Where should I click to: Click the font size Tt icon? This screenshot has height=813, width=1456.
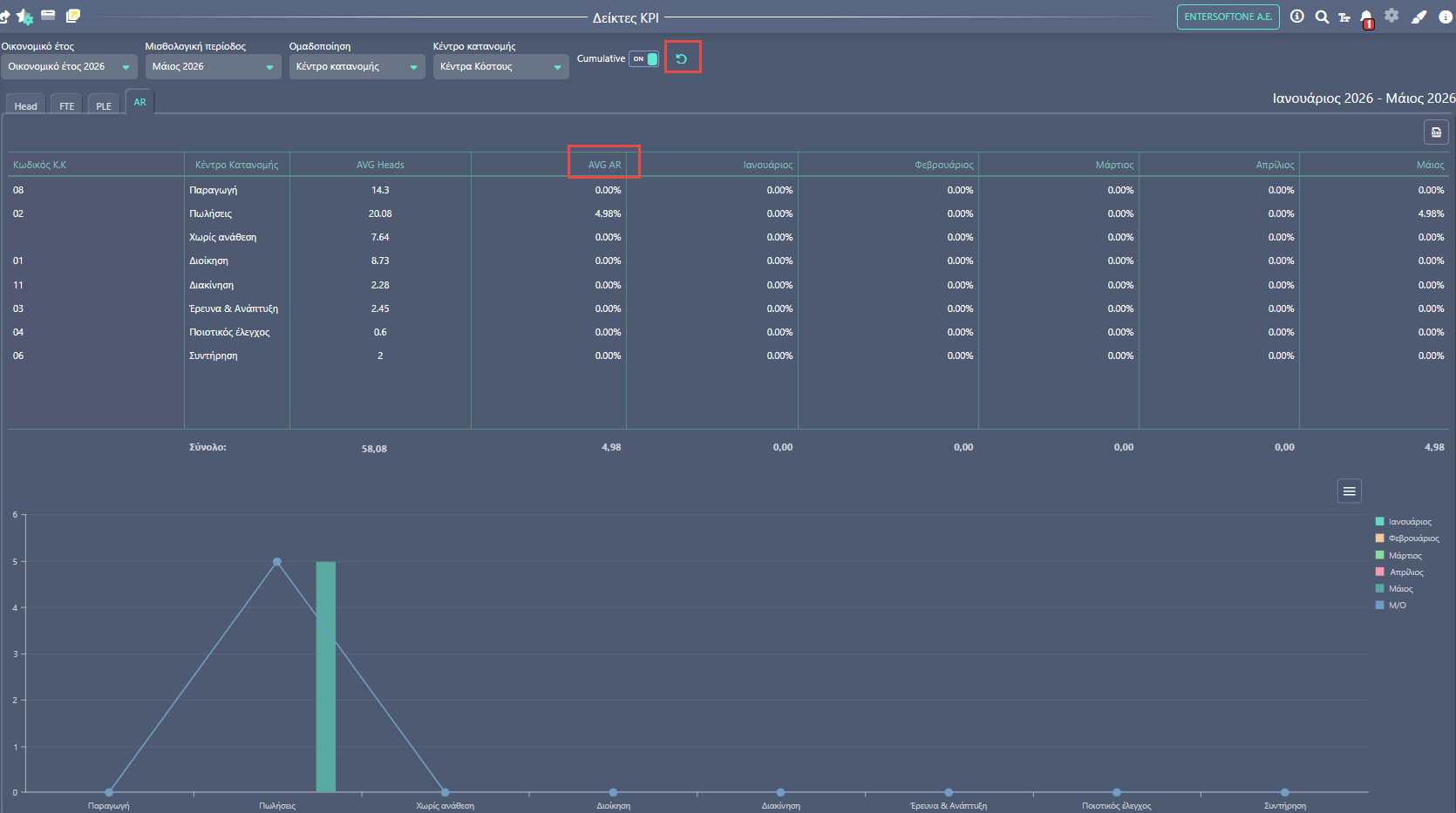tap(1344, 17)
